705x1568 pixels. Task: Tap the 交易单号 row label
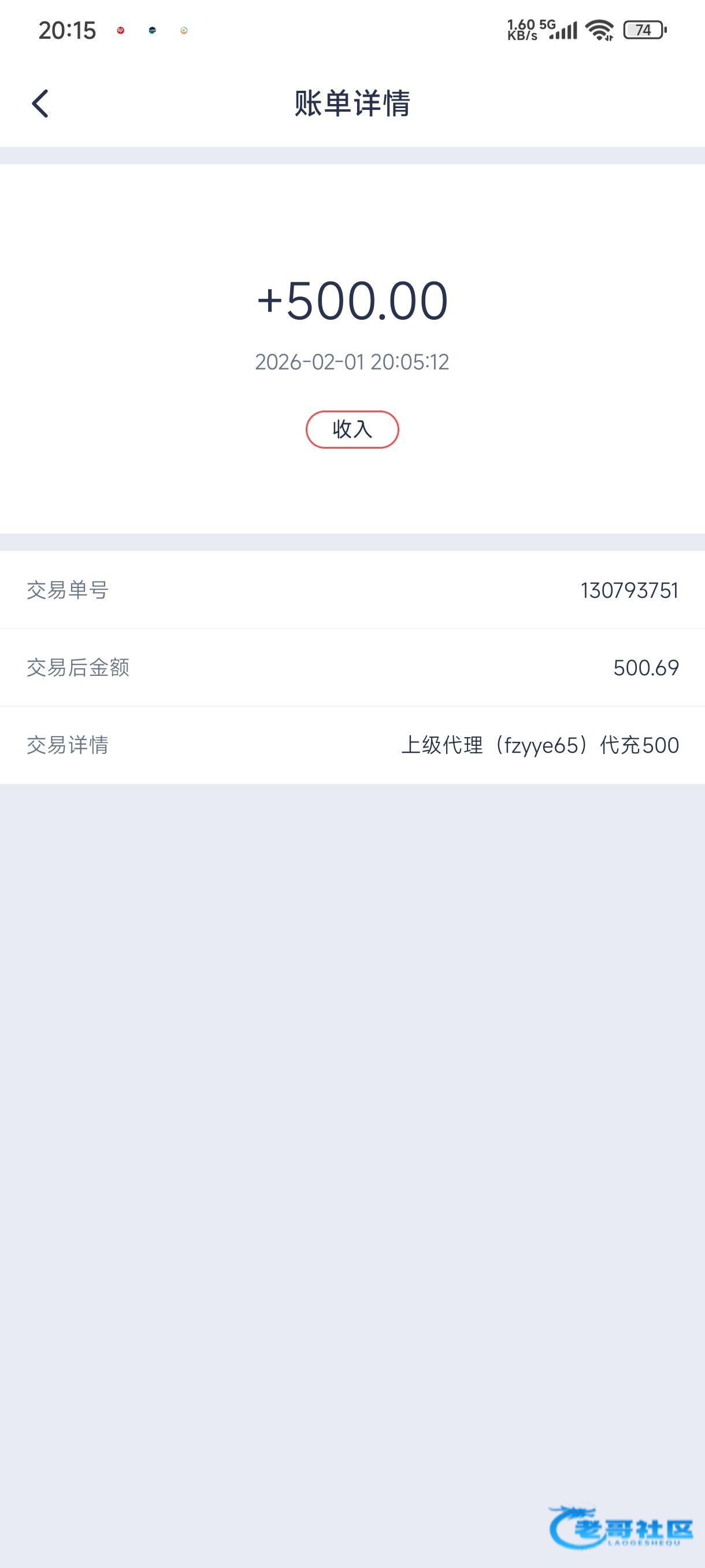click(x=68, y=590)
